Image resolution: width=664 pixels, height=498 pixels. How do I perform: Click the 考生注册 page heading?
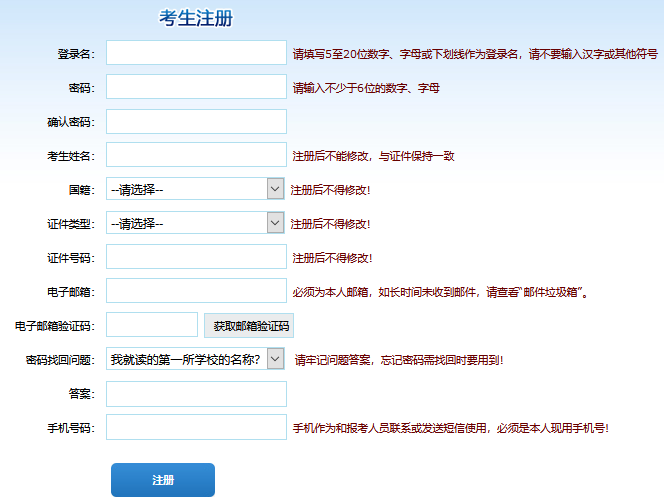click(196, 18)
